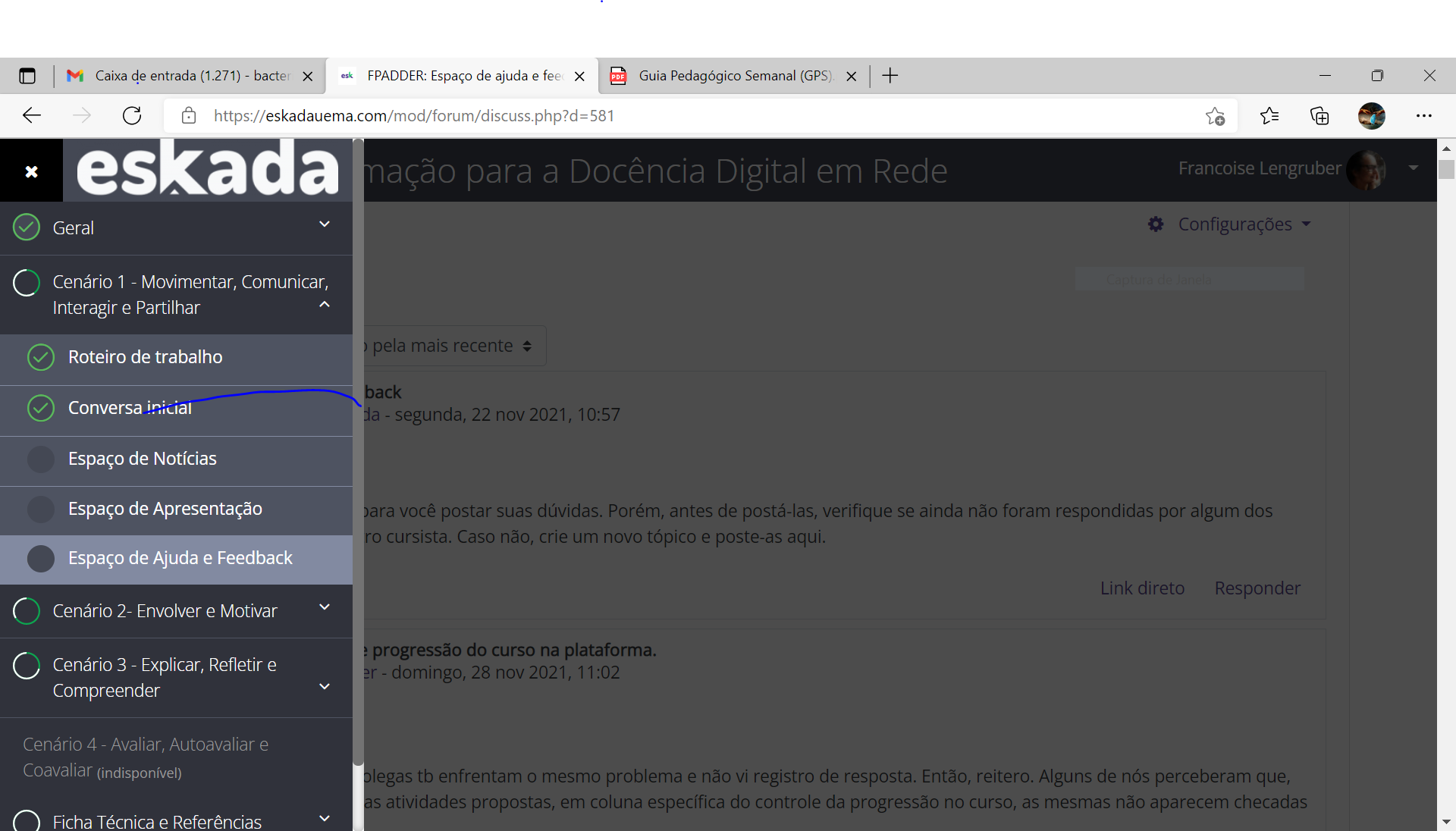Open the sort order pela mais recente dropdown
The height and width of the screenshot is (831, 1456).
[453, 346]
